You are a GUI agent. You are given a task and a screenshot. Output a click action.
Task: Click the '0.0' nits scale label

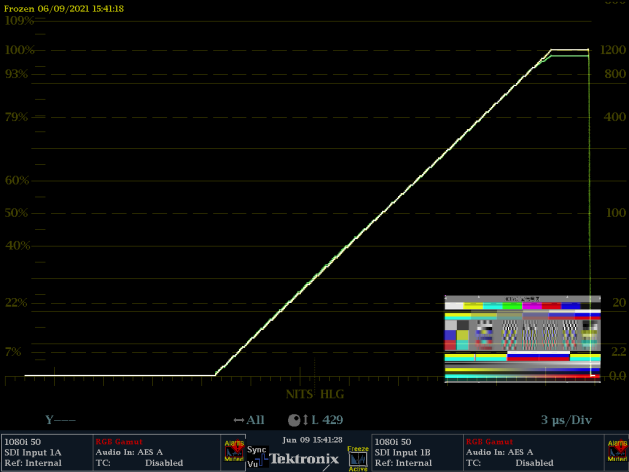point(618,376)
